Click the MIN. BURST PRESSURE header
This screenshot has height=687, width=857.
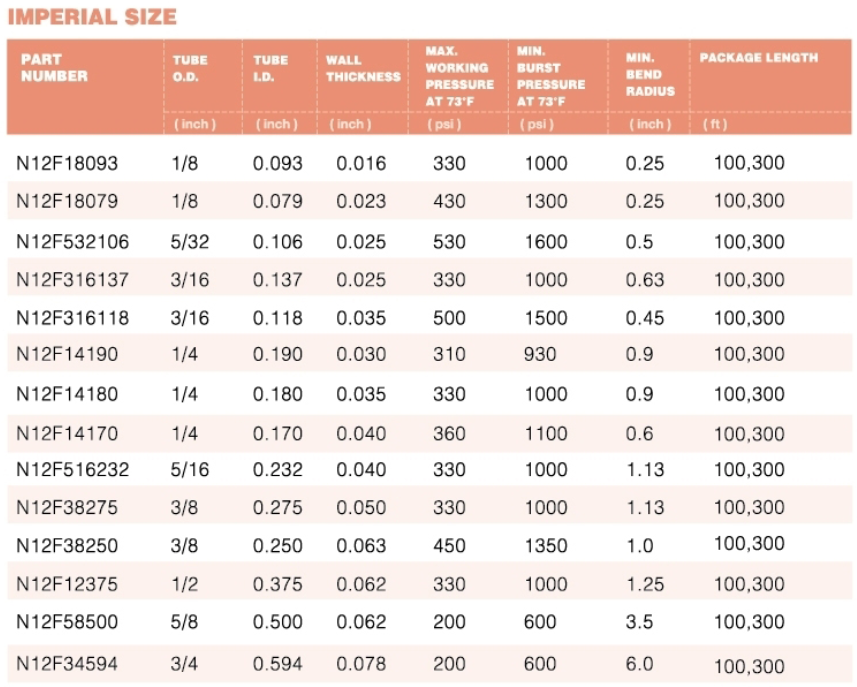551,75
